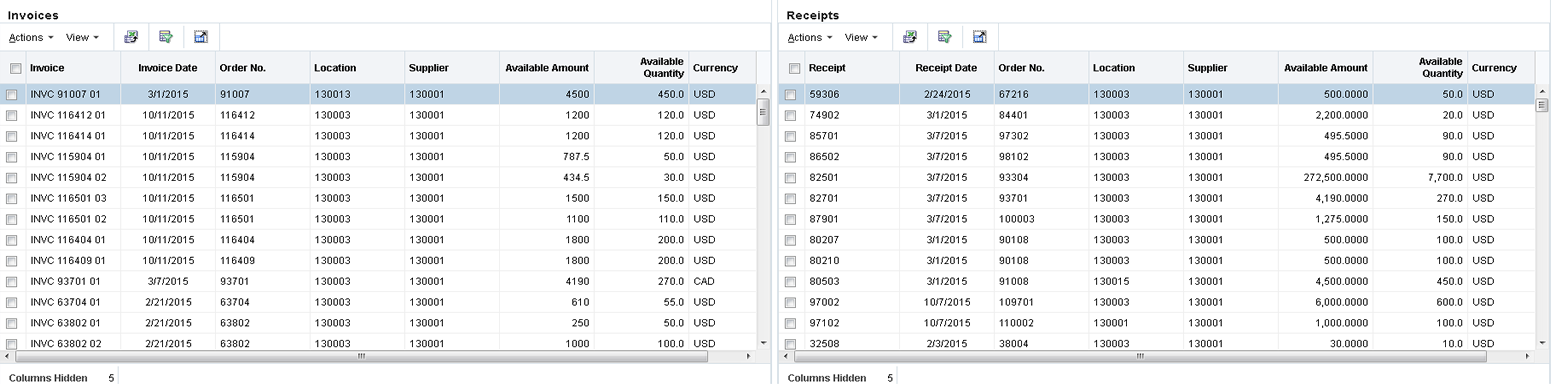
Task: Toggle Query By Example filter in Receipts
Action: [945, 37]
